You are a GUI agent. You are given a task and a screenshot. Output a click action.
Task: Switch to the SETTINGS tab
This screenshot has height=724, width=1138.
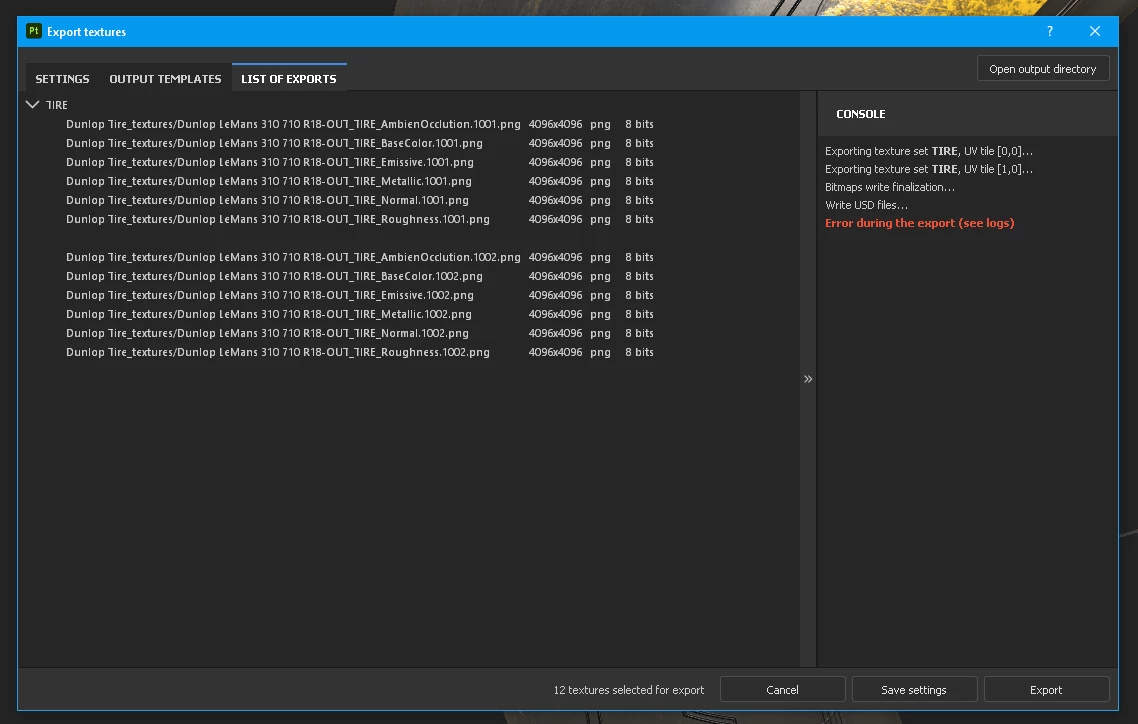pyautogui.click(x=62, y=78)
